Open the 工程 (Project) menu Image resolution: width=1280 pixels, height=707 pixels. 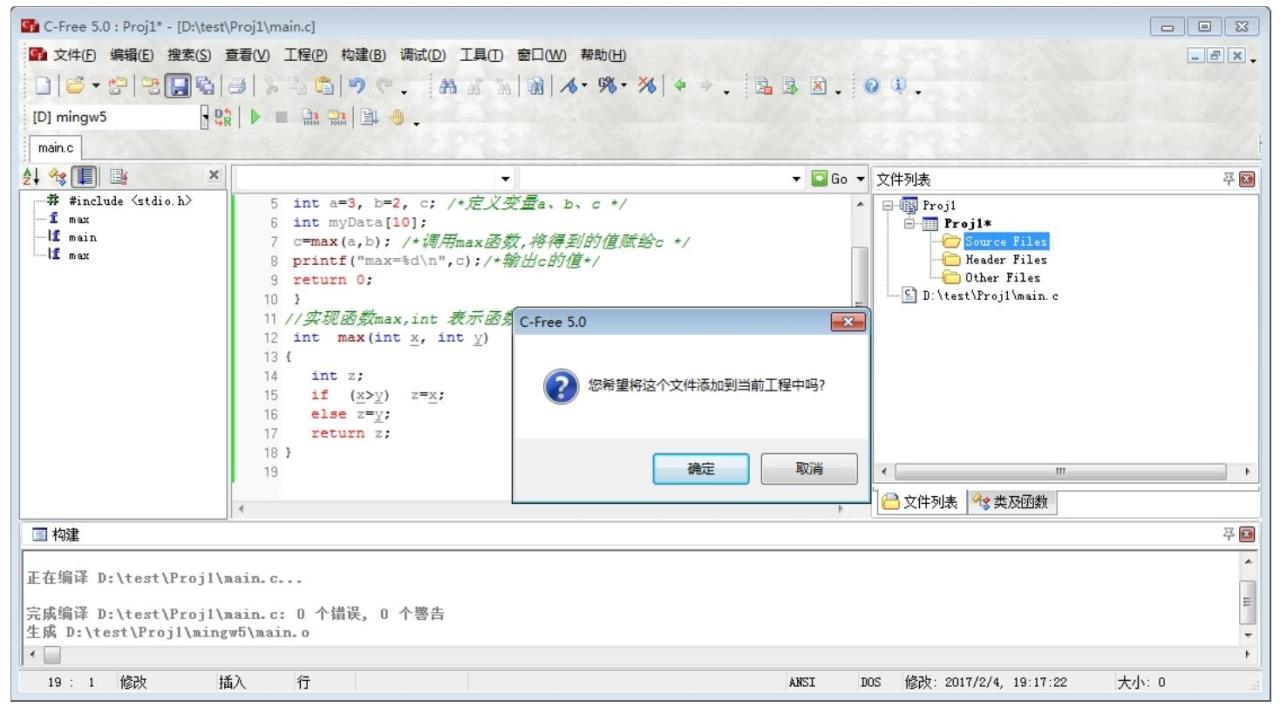click(305, 55)
